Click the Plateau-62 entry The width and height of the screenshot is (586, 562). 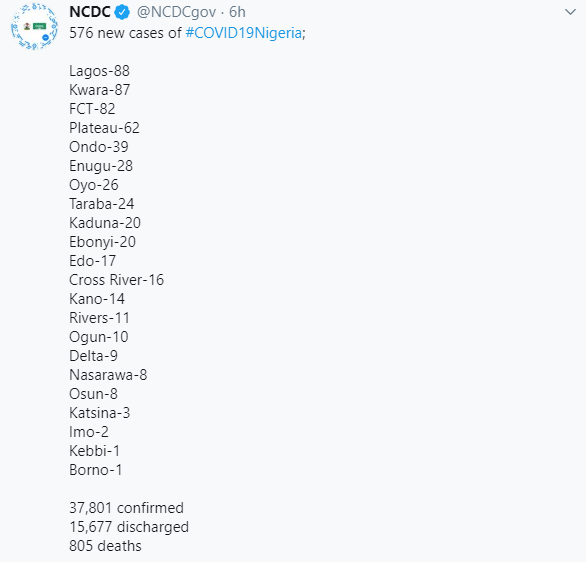104,128
